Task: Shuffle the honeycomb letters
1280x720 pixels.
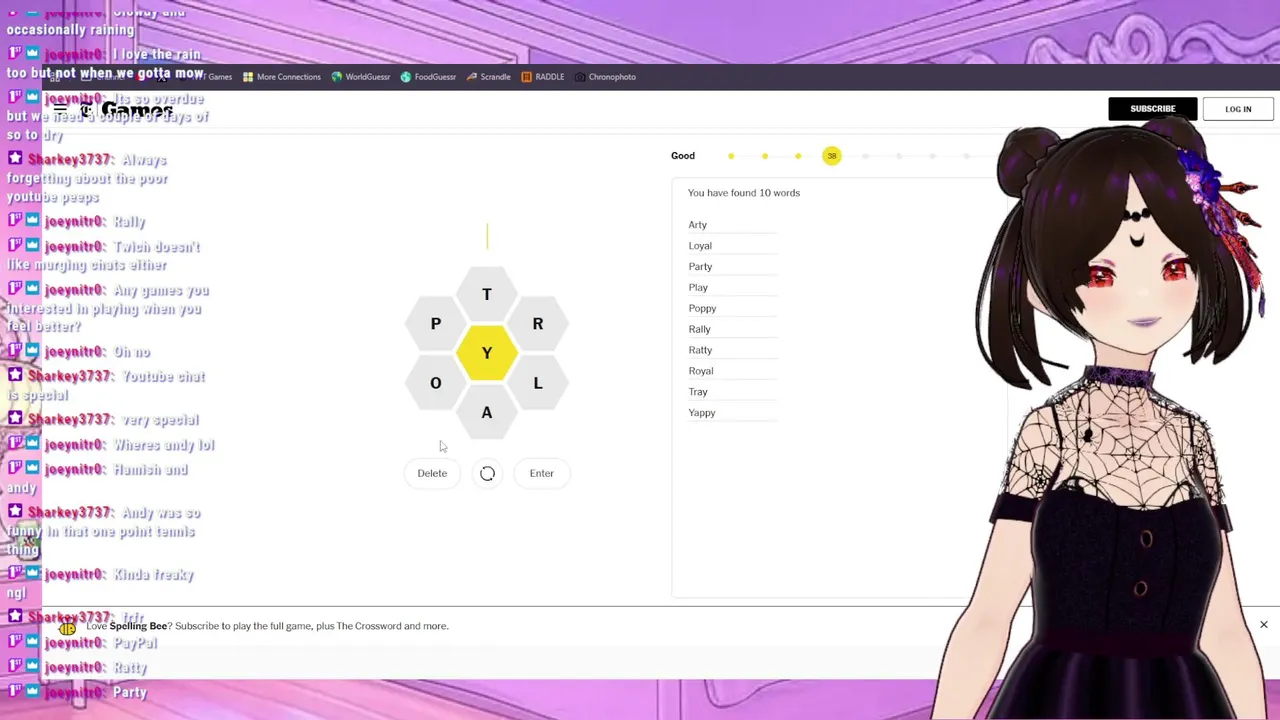Action: (487, 473)
